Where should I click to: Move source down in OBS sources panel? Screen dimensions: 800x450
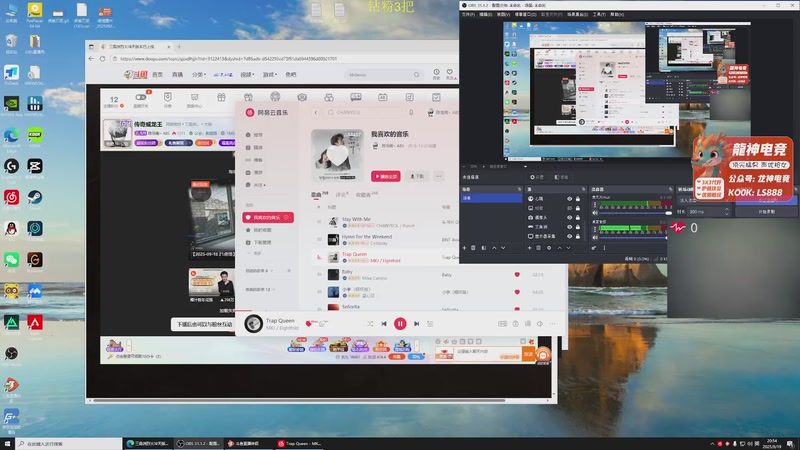click(x=568, y=248)
